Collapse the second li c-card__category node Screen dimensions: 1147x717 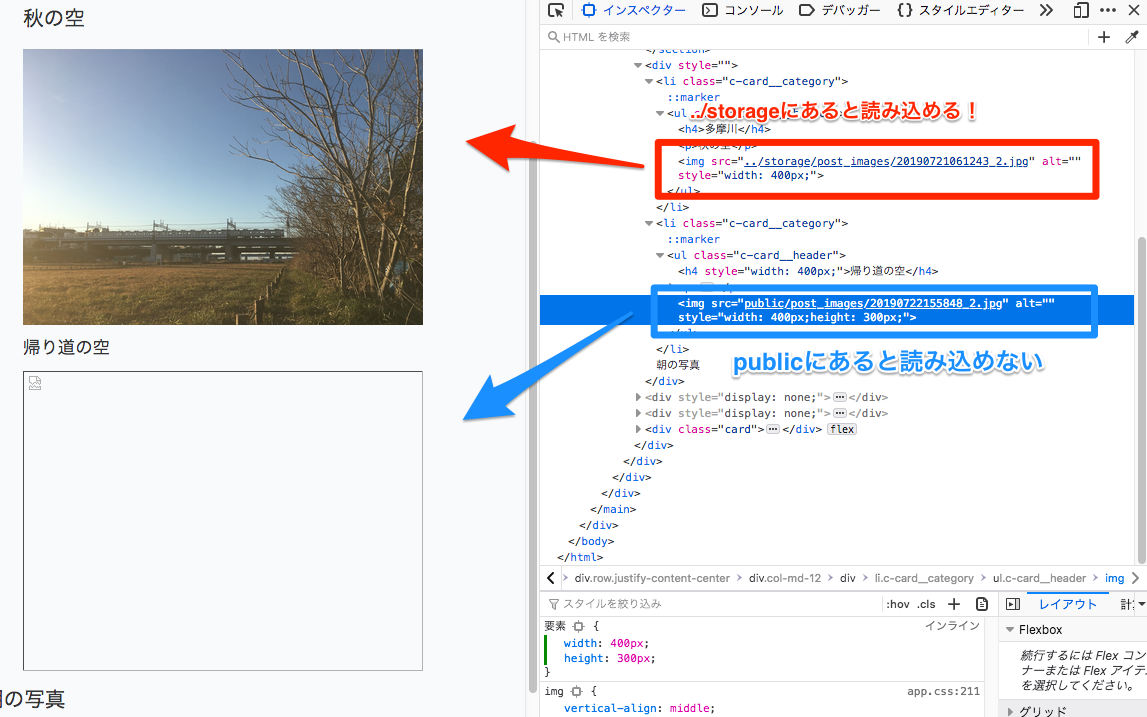pyautogui.click(x=649, y=223)
